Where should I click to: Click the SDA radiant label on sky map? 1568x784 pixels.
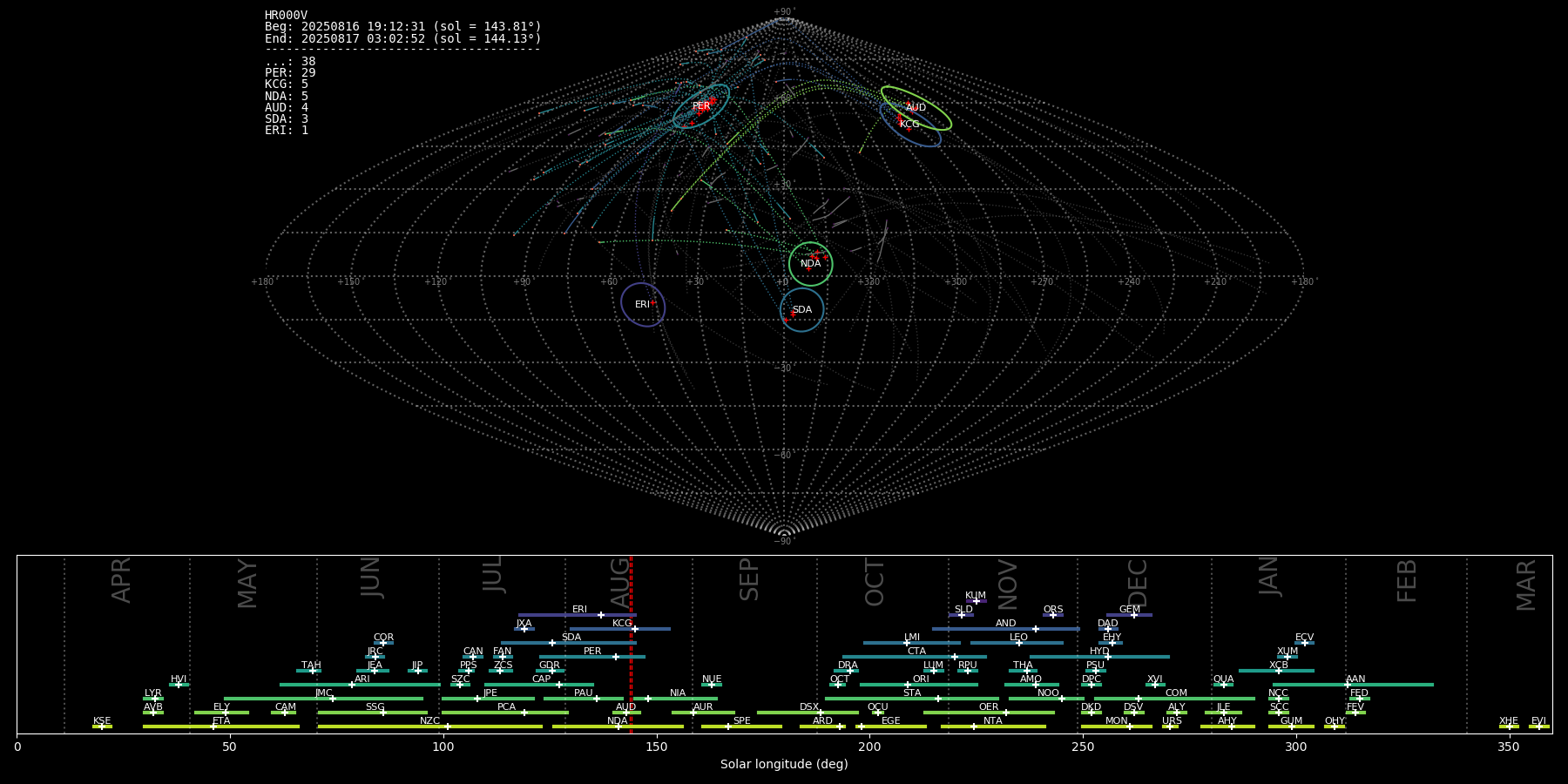(802, 310)
